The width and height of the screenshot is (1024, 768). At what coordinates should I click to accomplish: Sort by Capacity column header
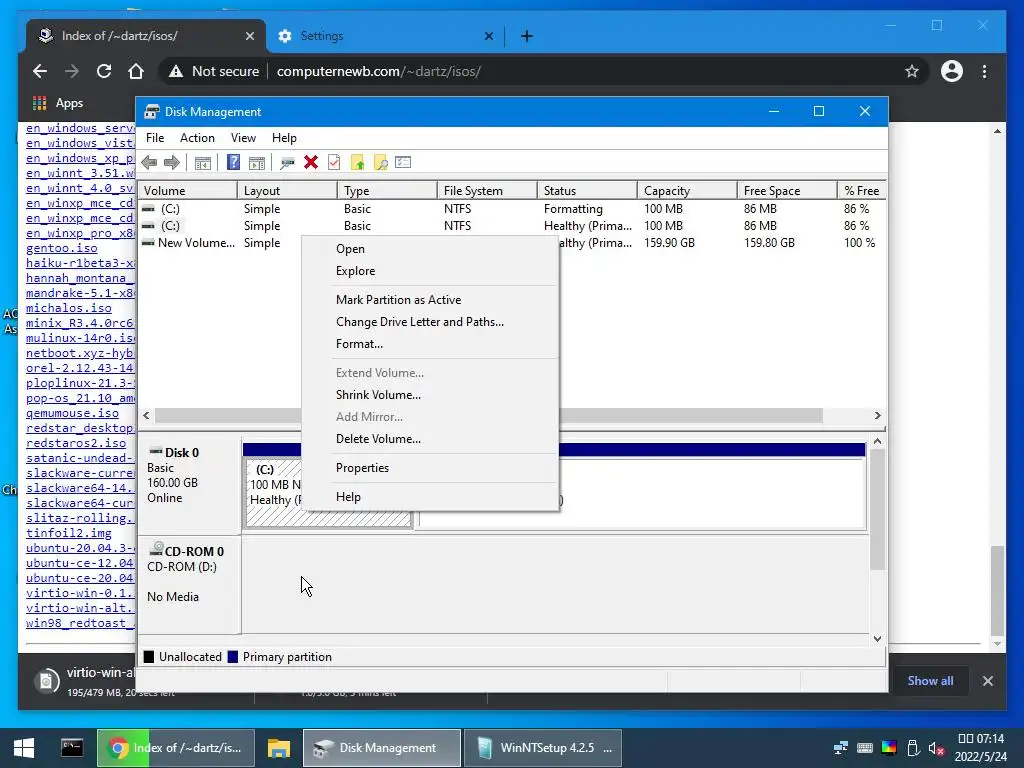coord(687,191)
